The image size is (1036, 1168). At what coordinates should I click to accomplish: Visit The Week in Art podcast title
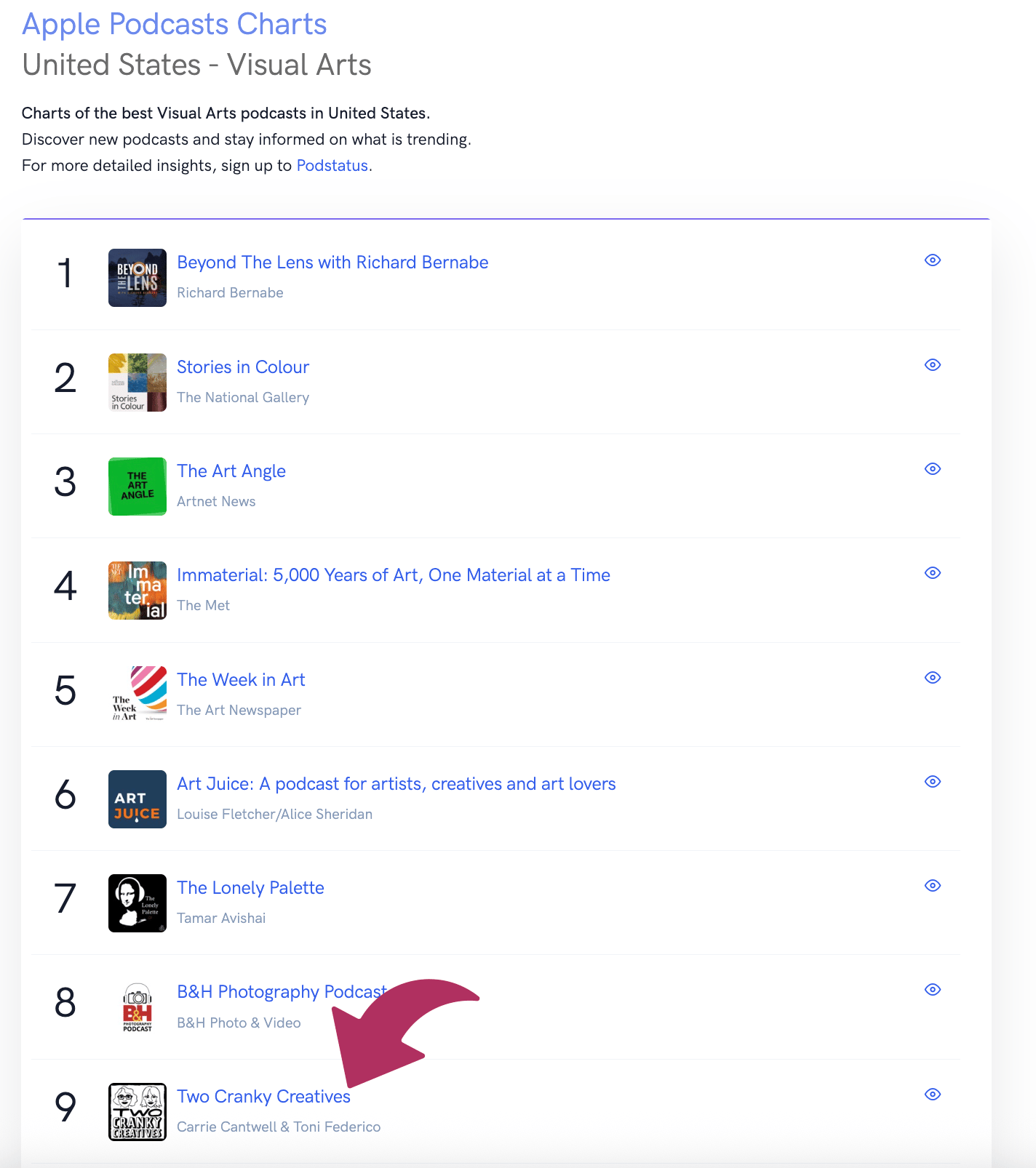(241, 680)
